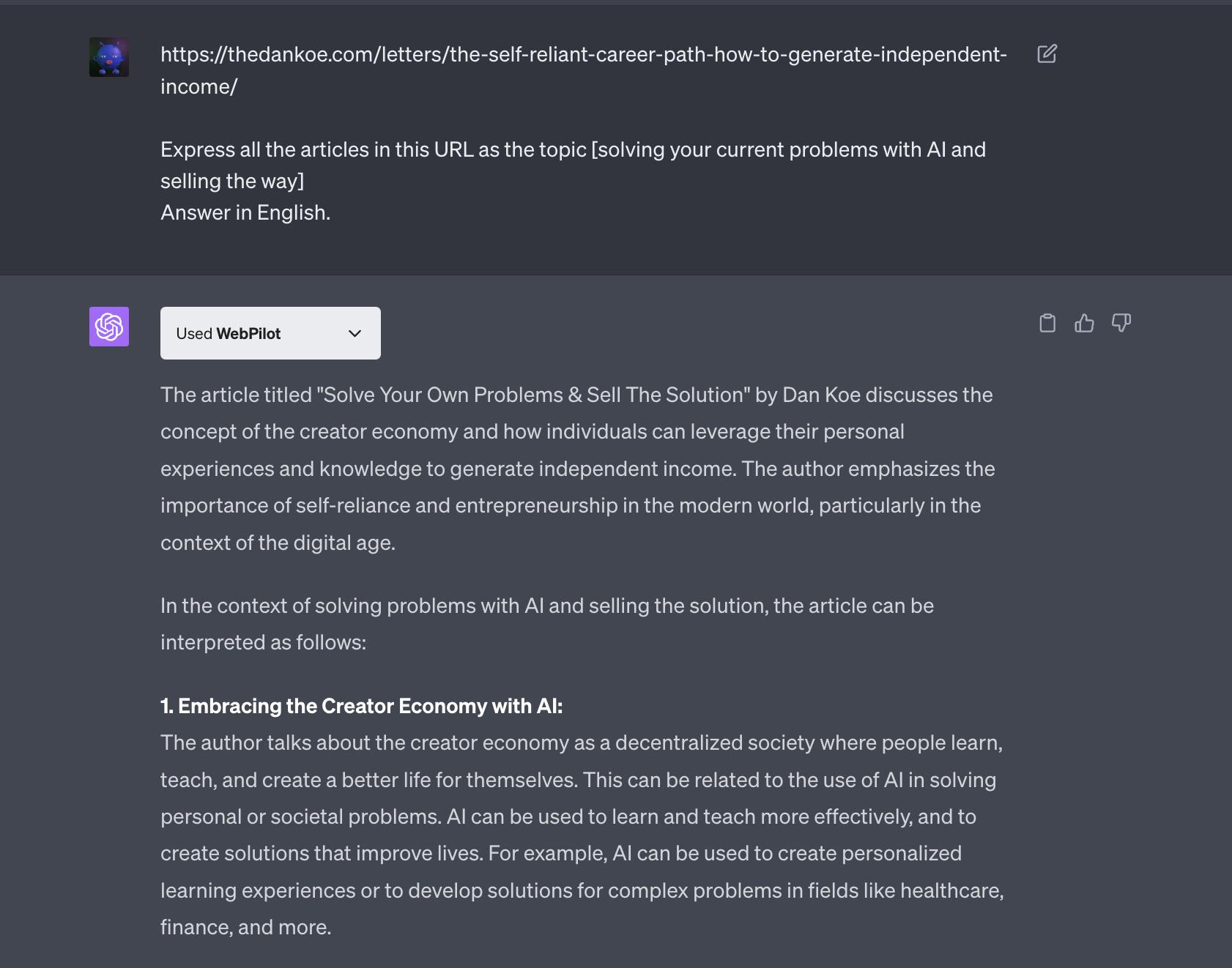The height and width of the screenshot is (968, 1232).
Task: Click the purple ChatGPT logo avatar
Action: click(x=109, y=327)
